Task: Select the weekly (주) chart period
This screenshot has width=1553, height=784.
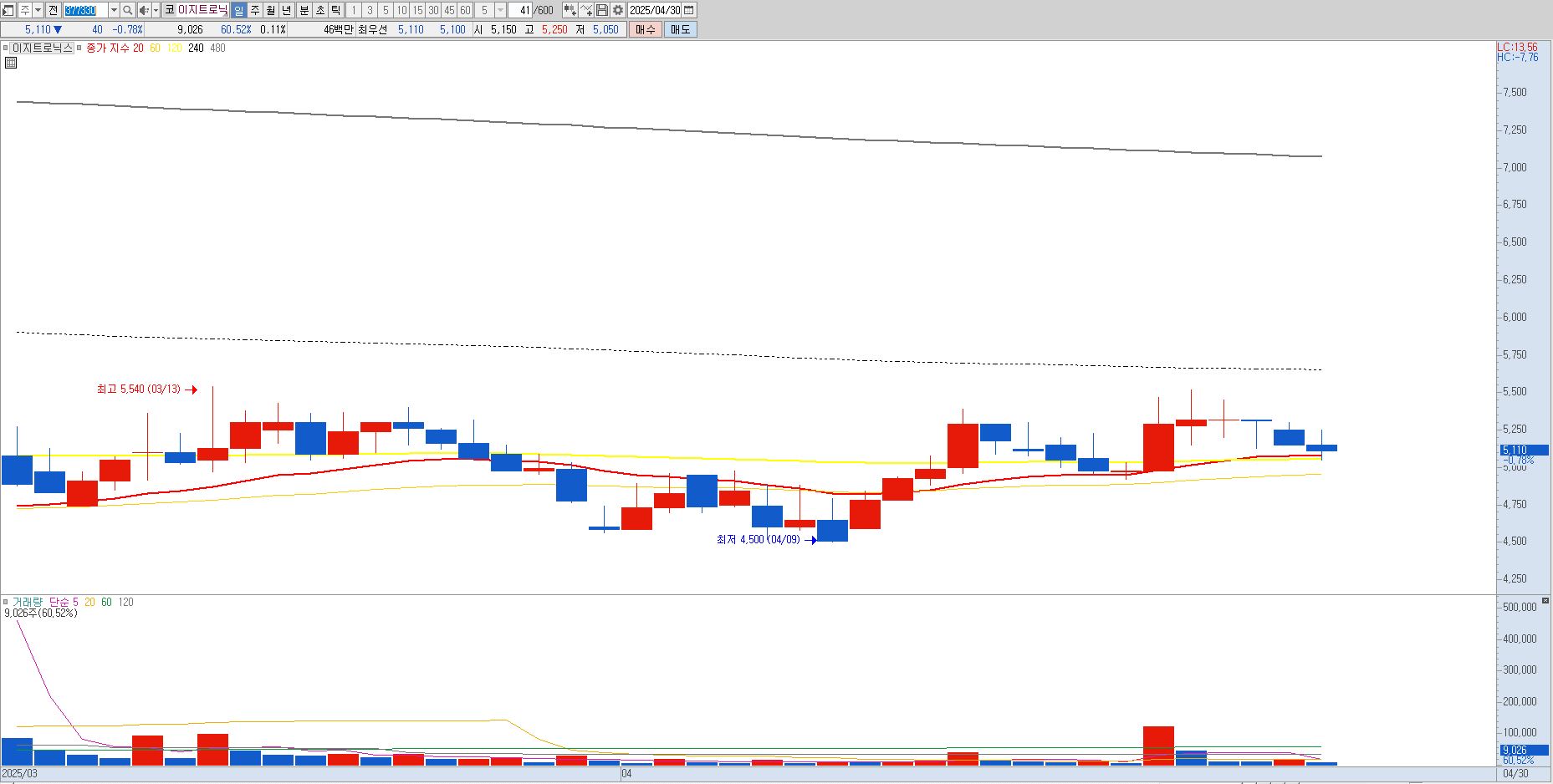Action: click(255, 10)
